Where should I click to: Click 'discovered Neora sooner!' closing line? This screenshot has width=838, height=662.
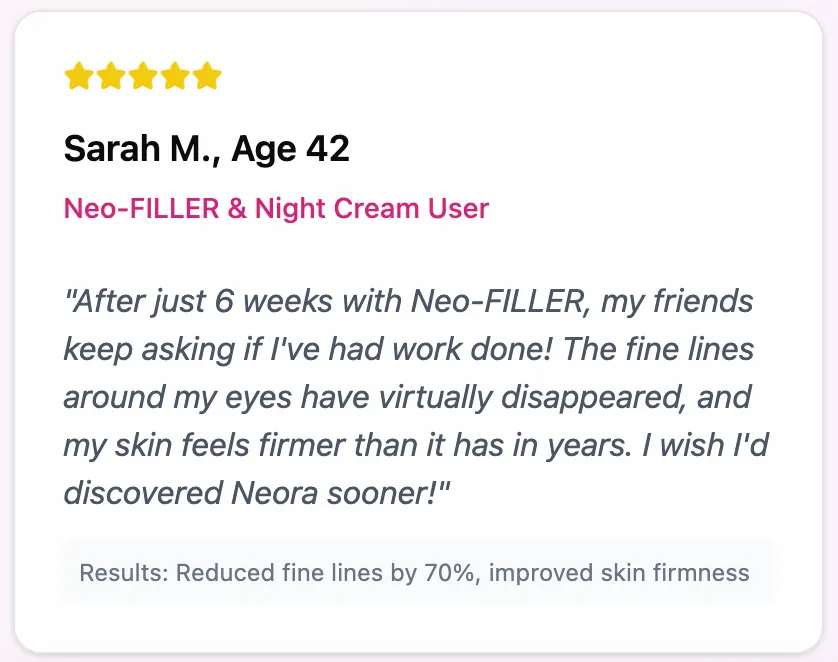255,492
